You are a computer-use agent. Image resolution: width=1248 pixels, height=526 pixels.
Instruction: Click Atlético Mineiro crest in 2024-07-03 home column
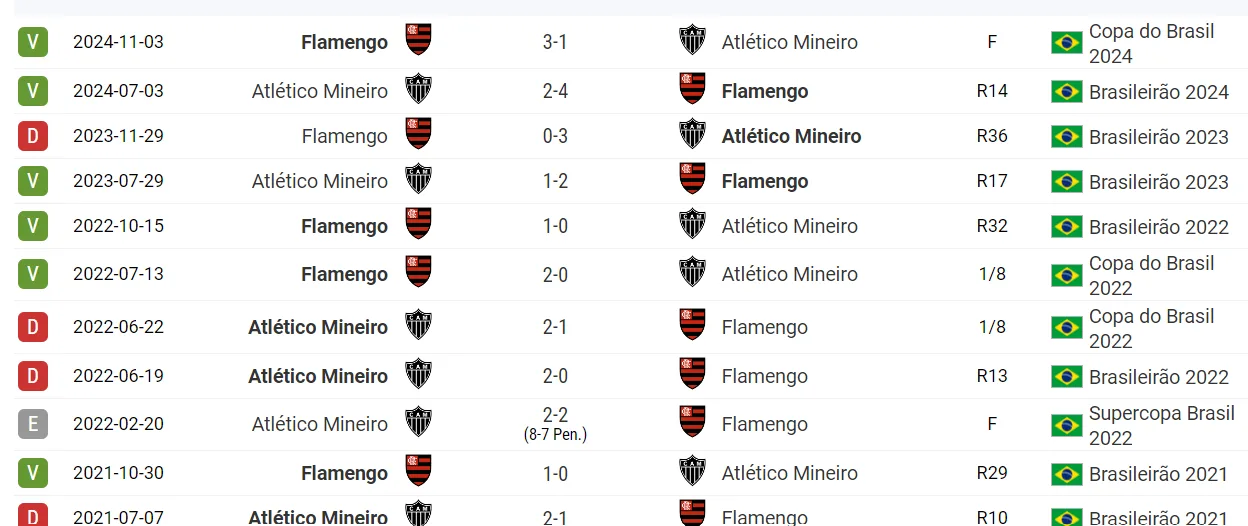click(418, 89)
